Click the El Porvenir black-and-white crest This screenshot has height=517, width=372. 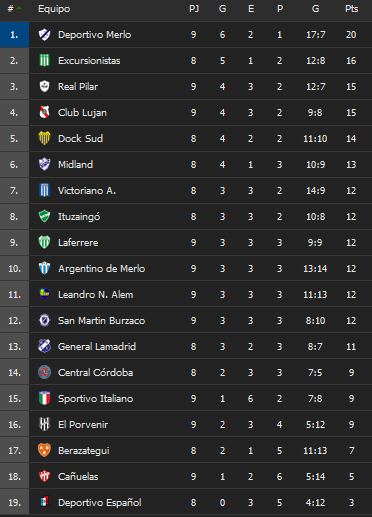44,425
